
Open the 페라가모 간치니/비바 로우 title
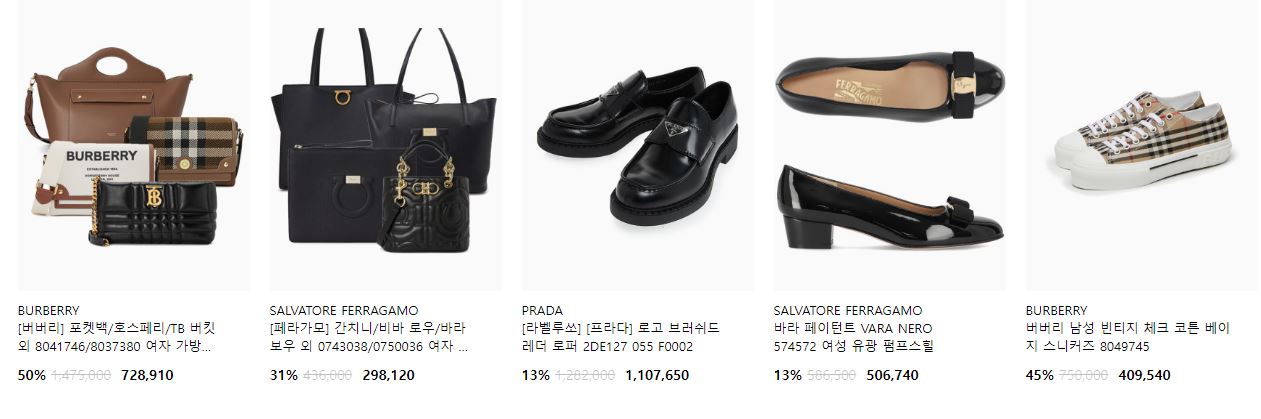tap(370, 338)
